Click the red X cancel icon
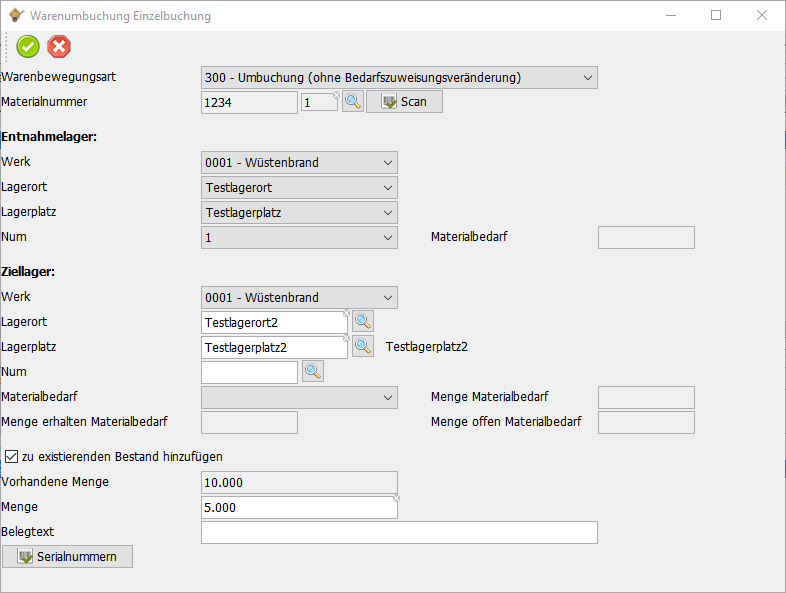This screenshot has height=593, width=786. coord(59,46)
